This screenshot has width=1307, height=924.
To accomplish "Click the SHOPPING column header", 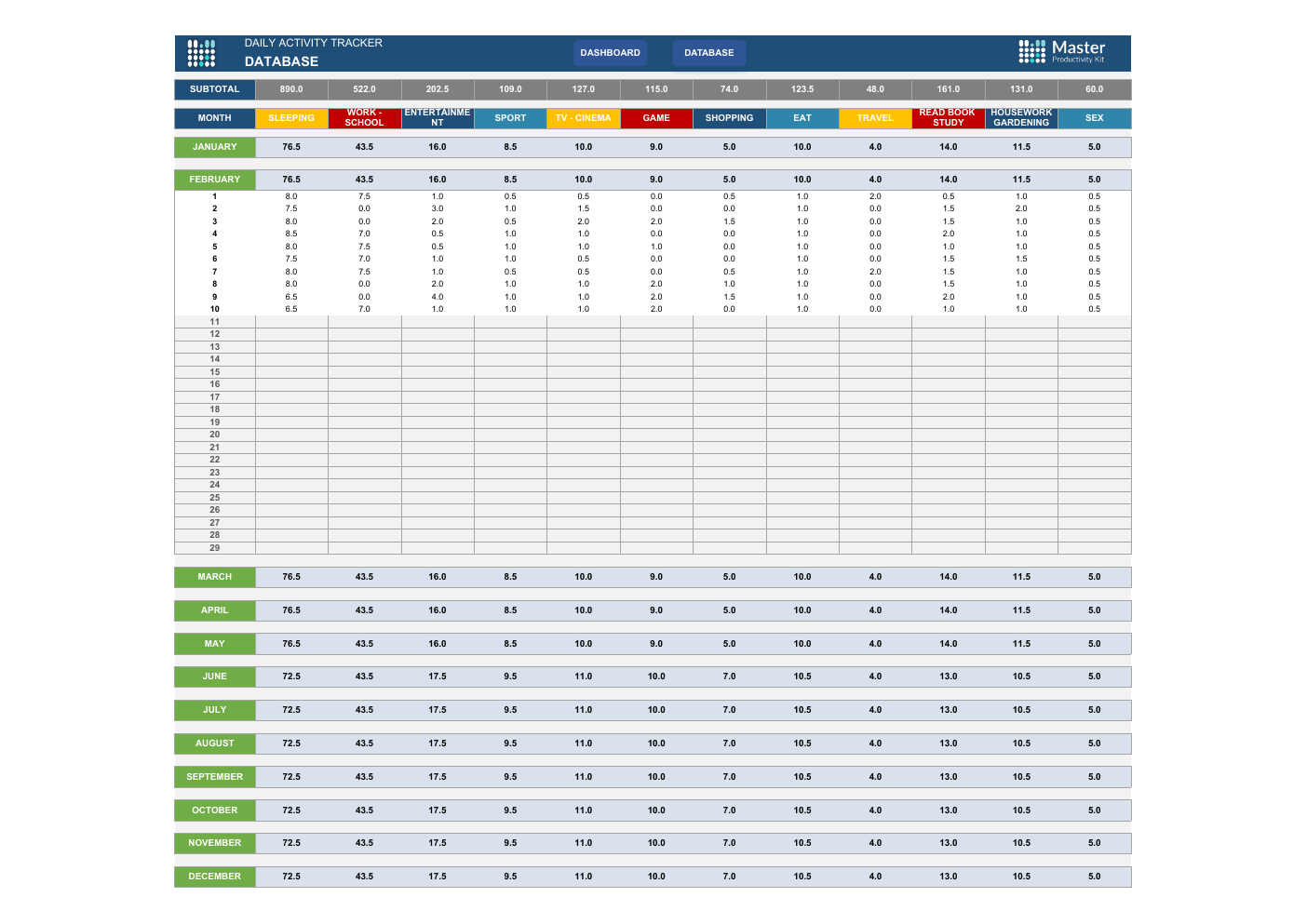I will tap(730, 118).
